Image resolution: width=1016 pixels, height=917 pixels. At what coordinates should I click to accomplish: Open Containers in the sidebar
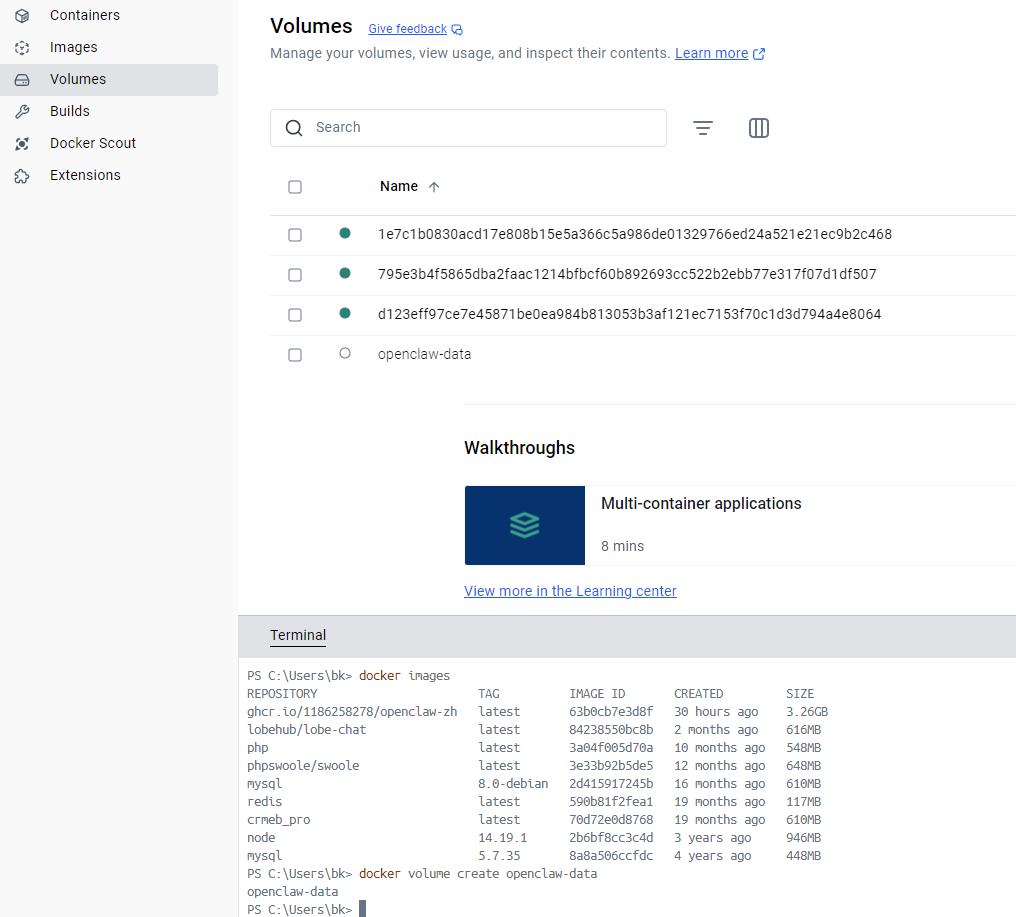click(x=109, y=16)
